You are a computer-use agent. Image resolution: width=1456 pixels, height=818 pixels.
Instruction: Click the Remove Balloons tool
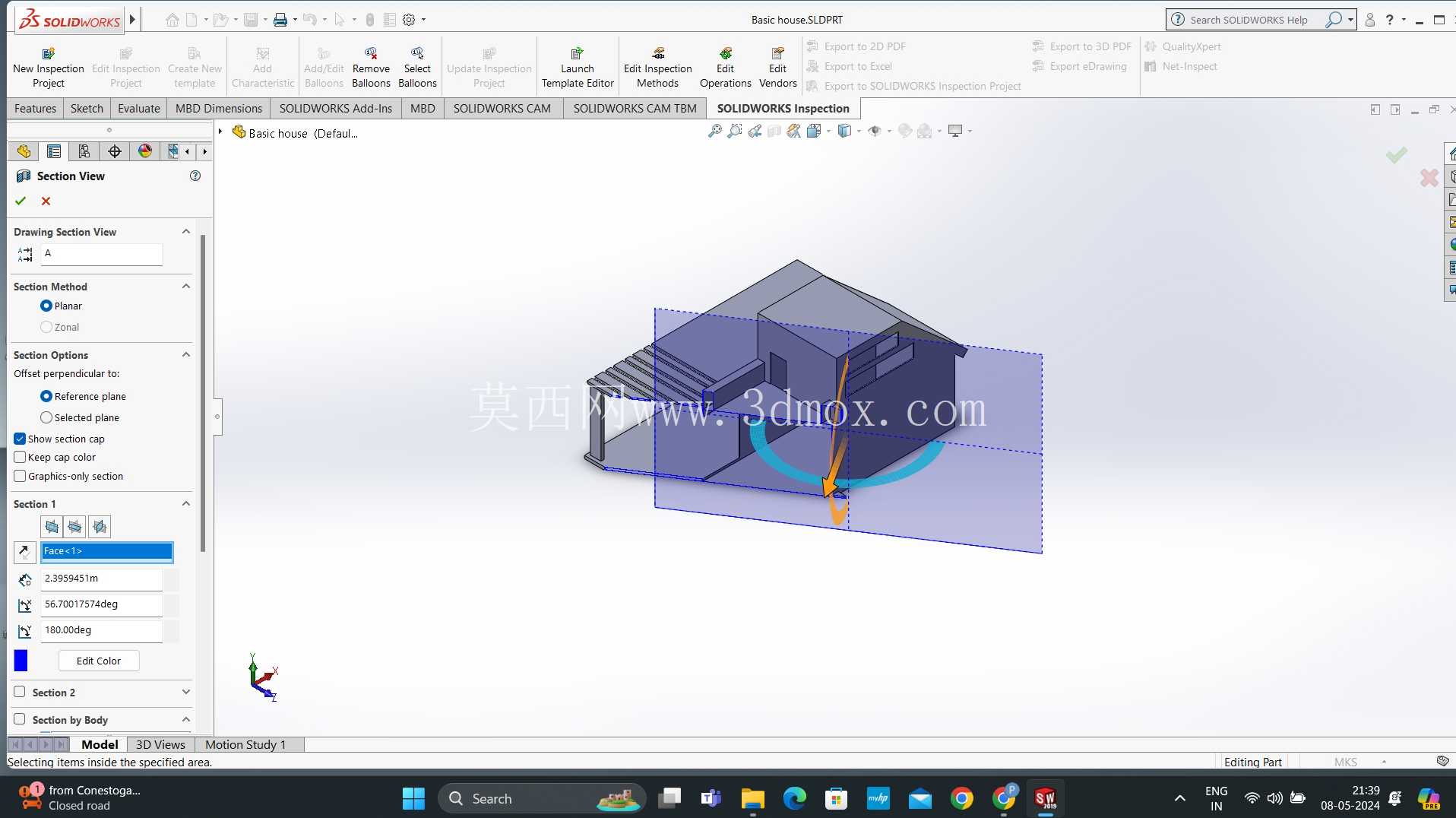pos(371,68)
